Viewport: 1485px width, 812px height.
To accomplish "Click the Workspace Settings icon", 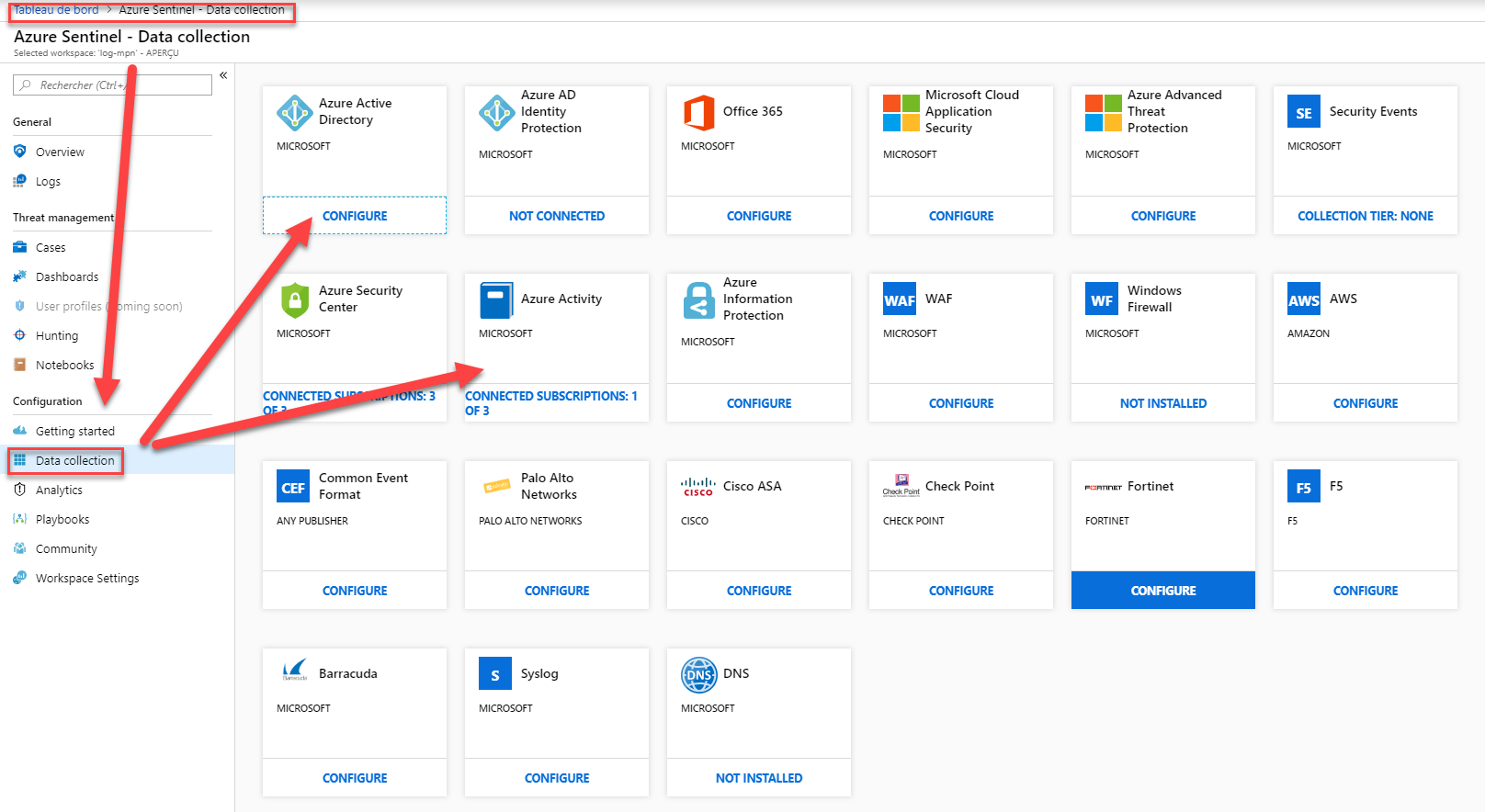I will click(19, 578).
